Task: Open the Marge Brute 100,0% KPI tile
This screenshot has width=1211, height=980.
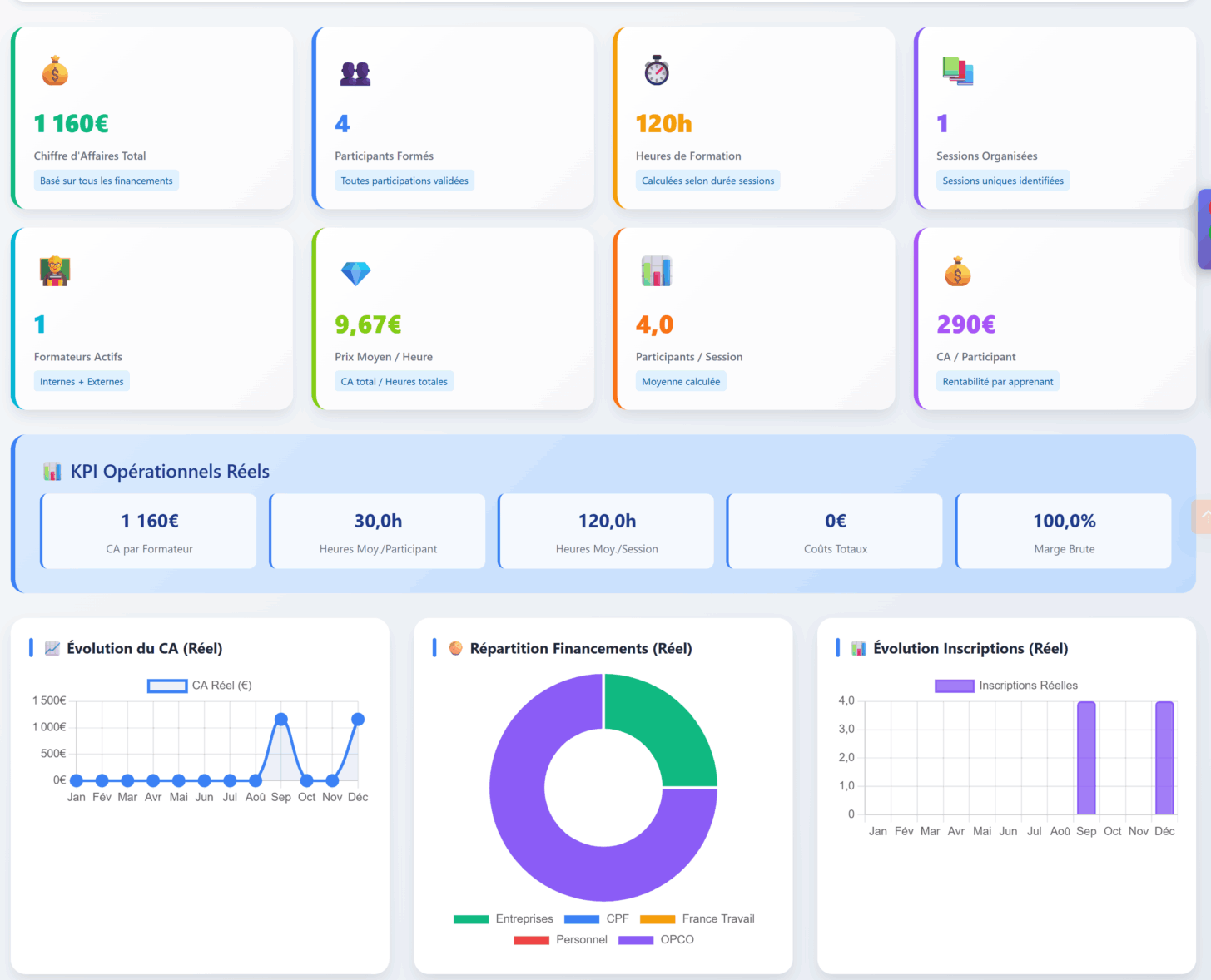Action: (1064, 532)
